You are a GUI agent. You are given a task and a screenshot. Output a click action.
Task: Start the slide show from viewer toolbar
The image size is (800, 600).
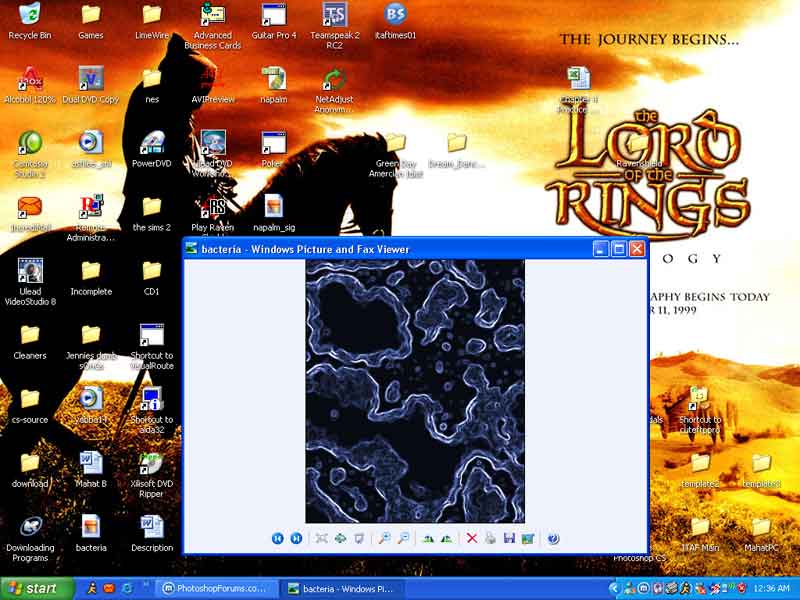359,538
